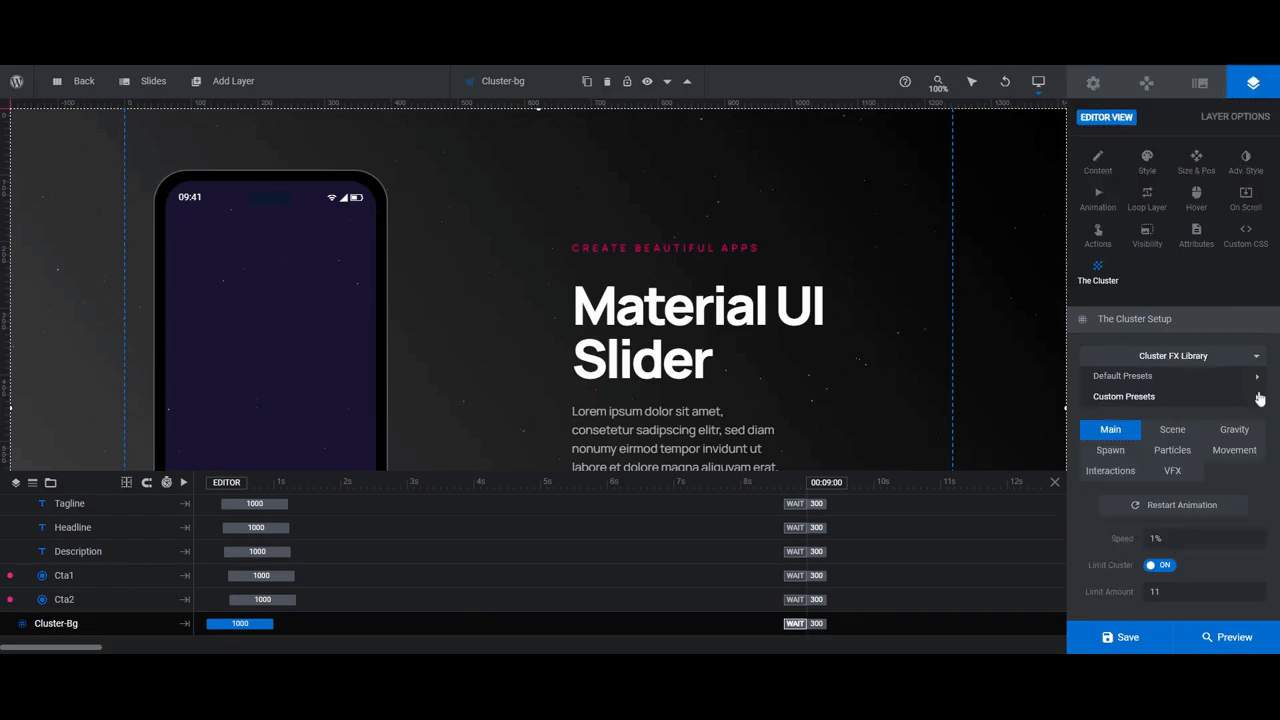Click the Preview button
Screen dimensions: 1280x720
(1226, 637)
